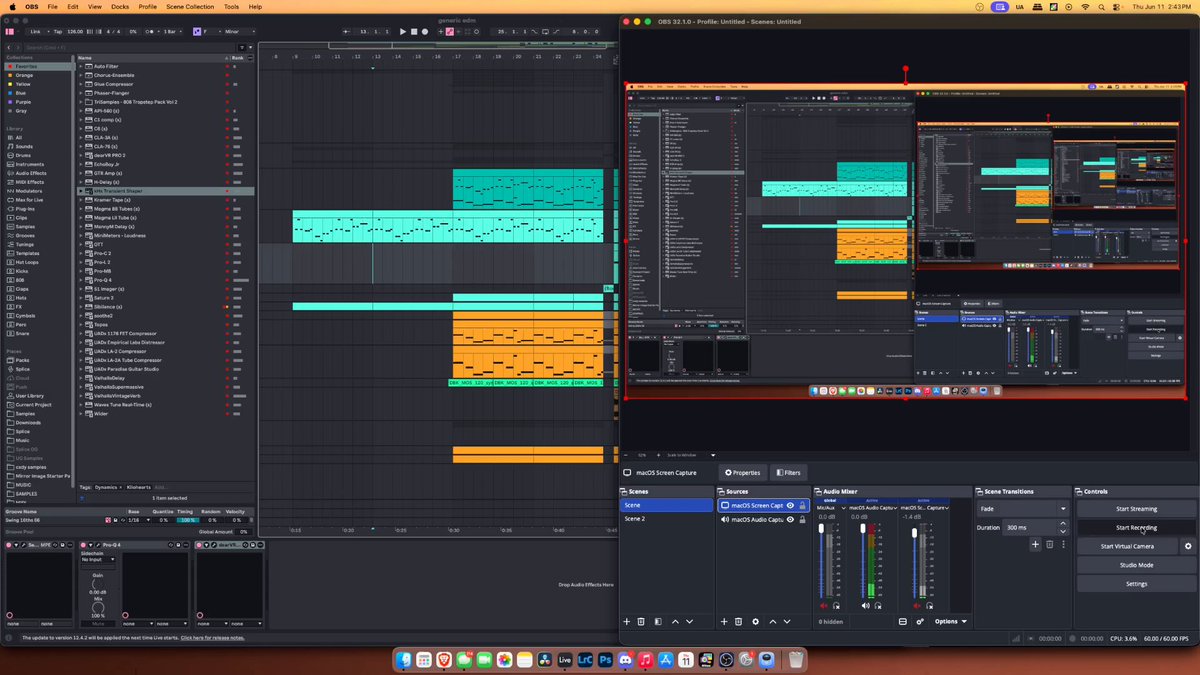Click Start Streaming in OBS Controls

(x=1136, y=508)
